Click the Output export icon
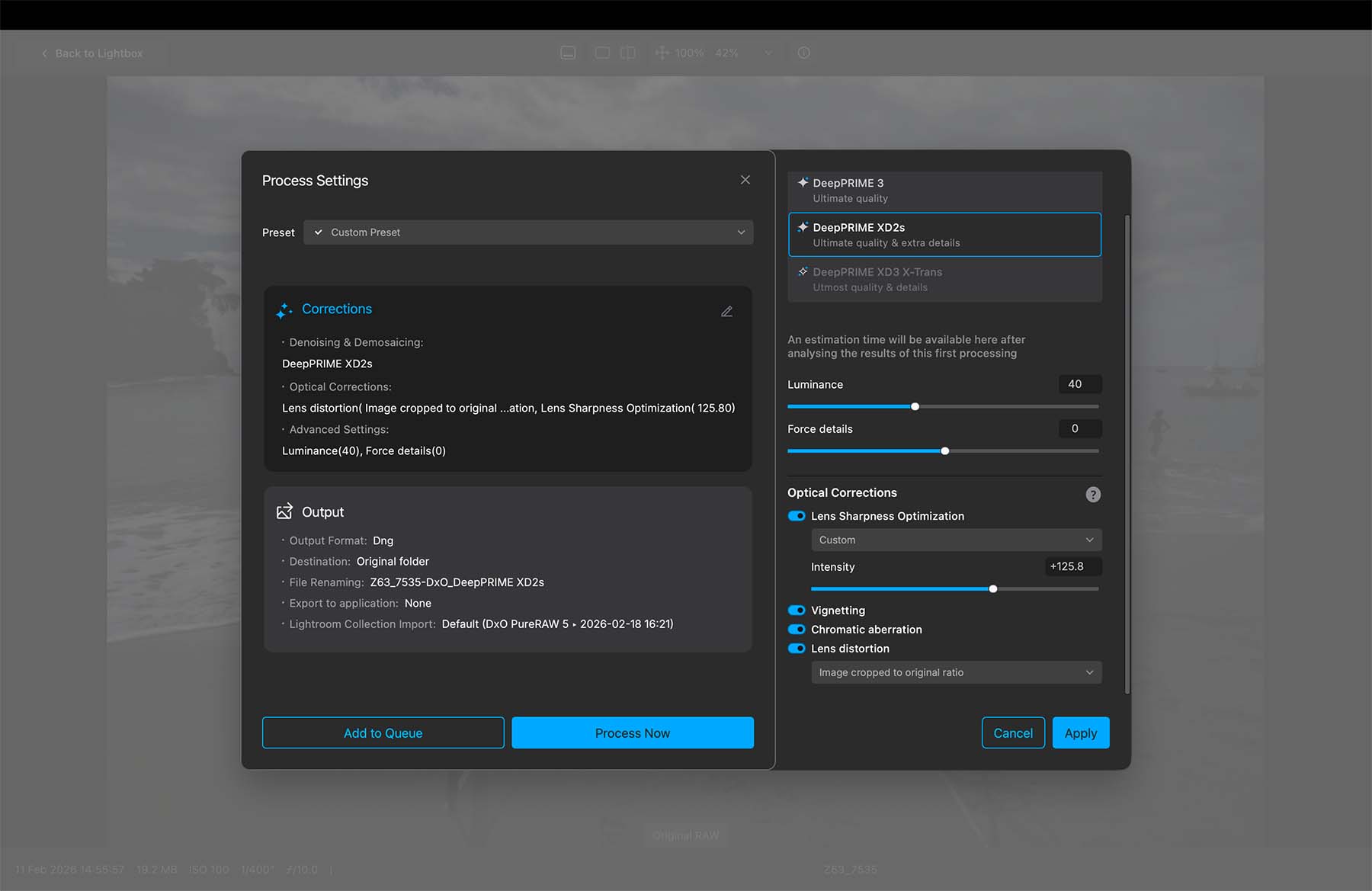Image resolution: width=1372 pixels, height=891 pixels. point(284,511)
